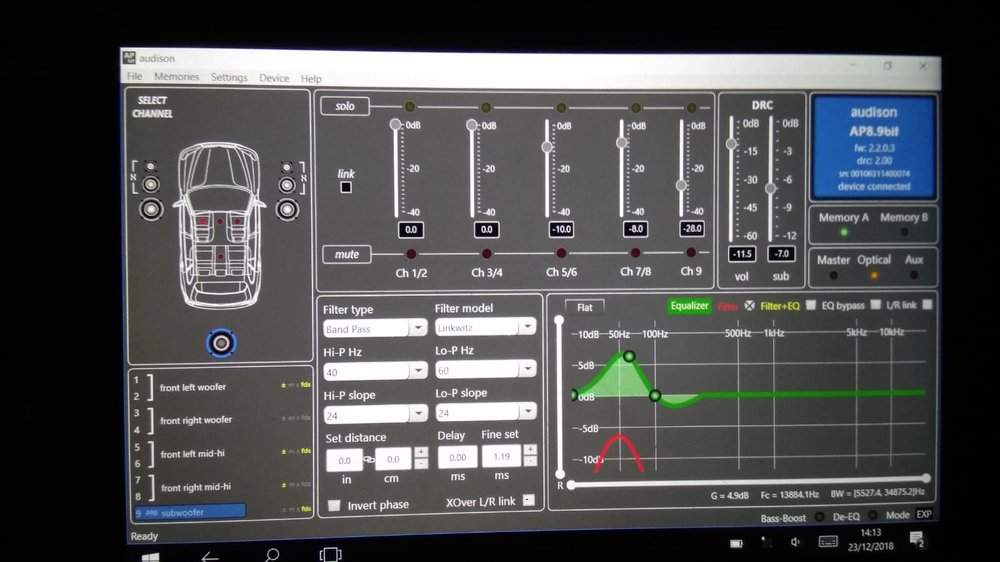This screenshot has height=562, width=1000.
Task: Solo channel Ch 1/2 indicator
Action: pyautogui.click(x=410, y=107)
